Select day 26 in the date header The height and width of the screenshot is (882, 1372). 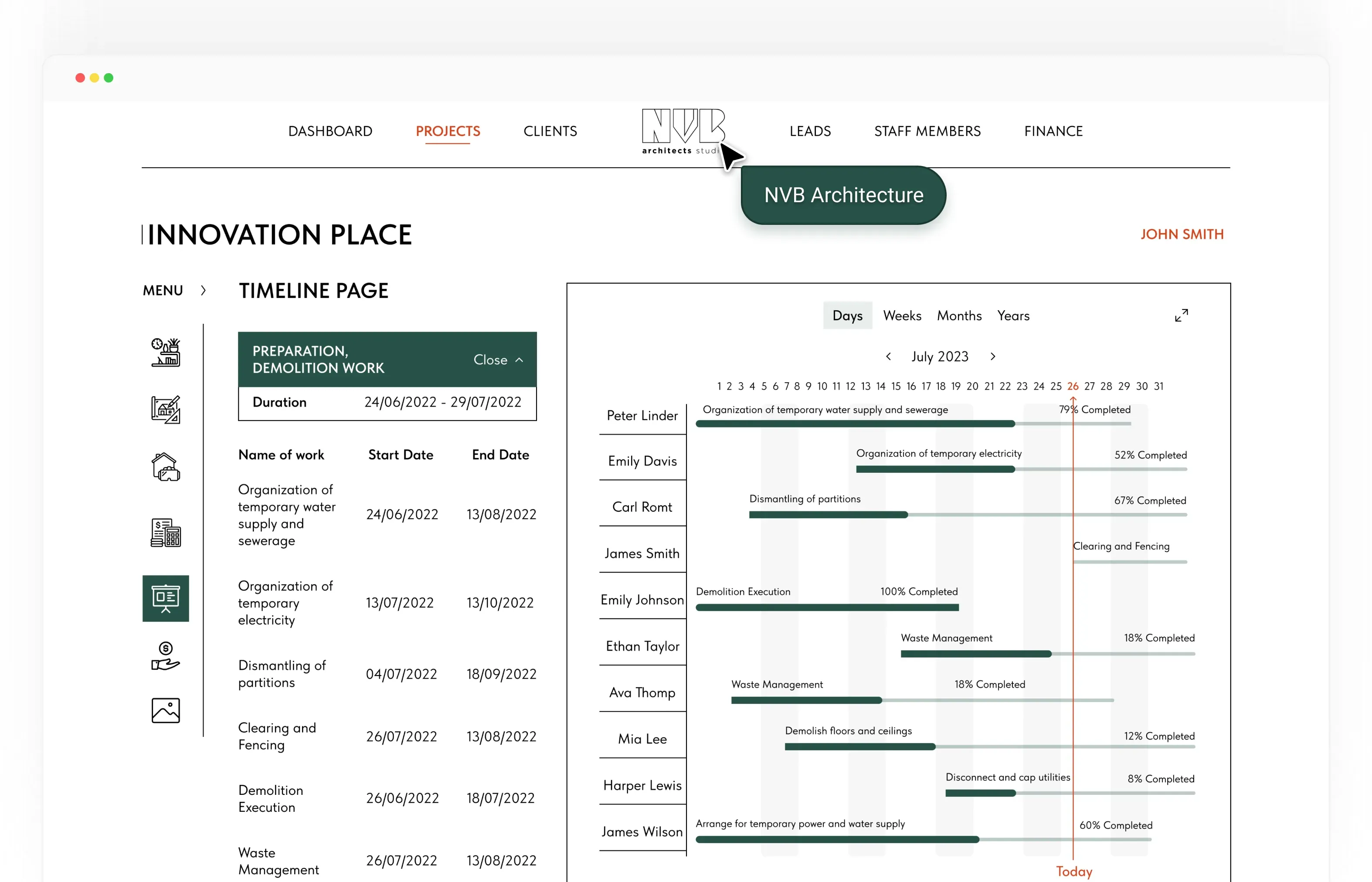[1073, 386]
